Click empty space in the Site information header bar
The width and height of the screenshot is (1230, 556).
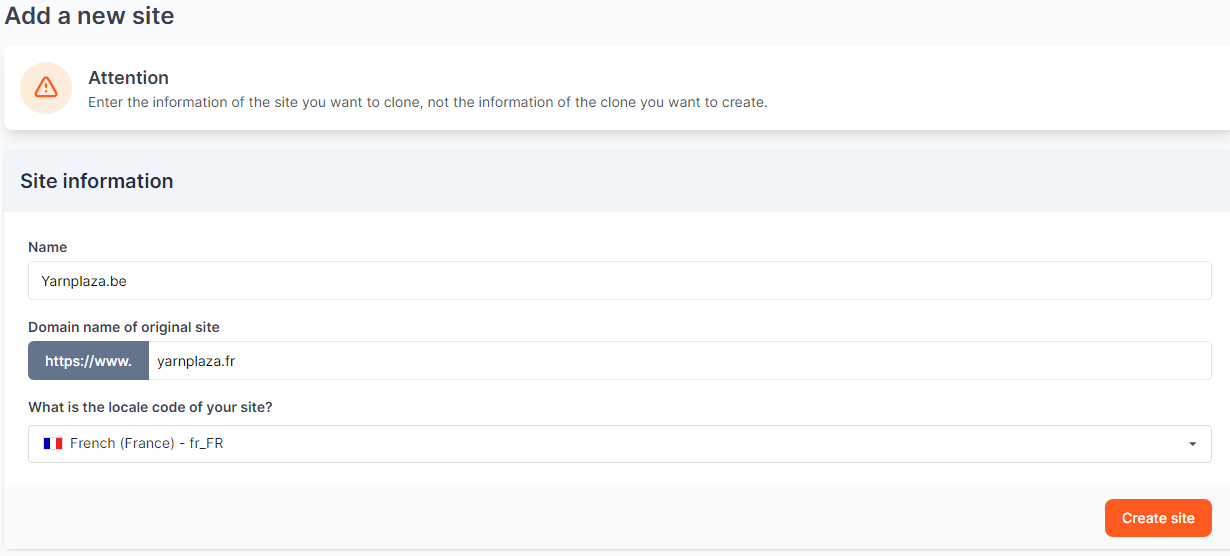pyautogui.click(x=700, y=181)
